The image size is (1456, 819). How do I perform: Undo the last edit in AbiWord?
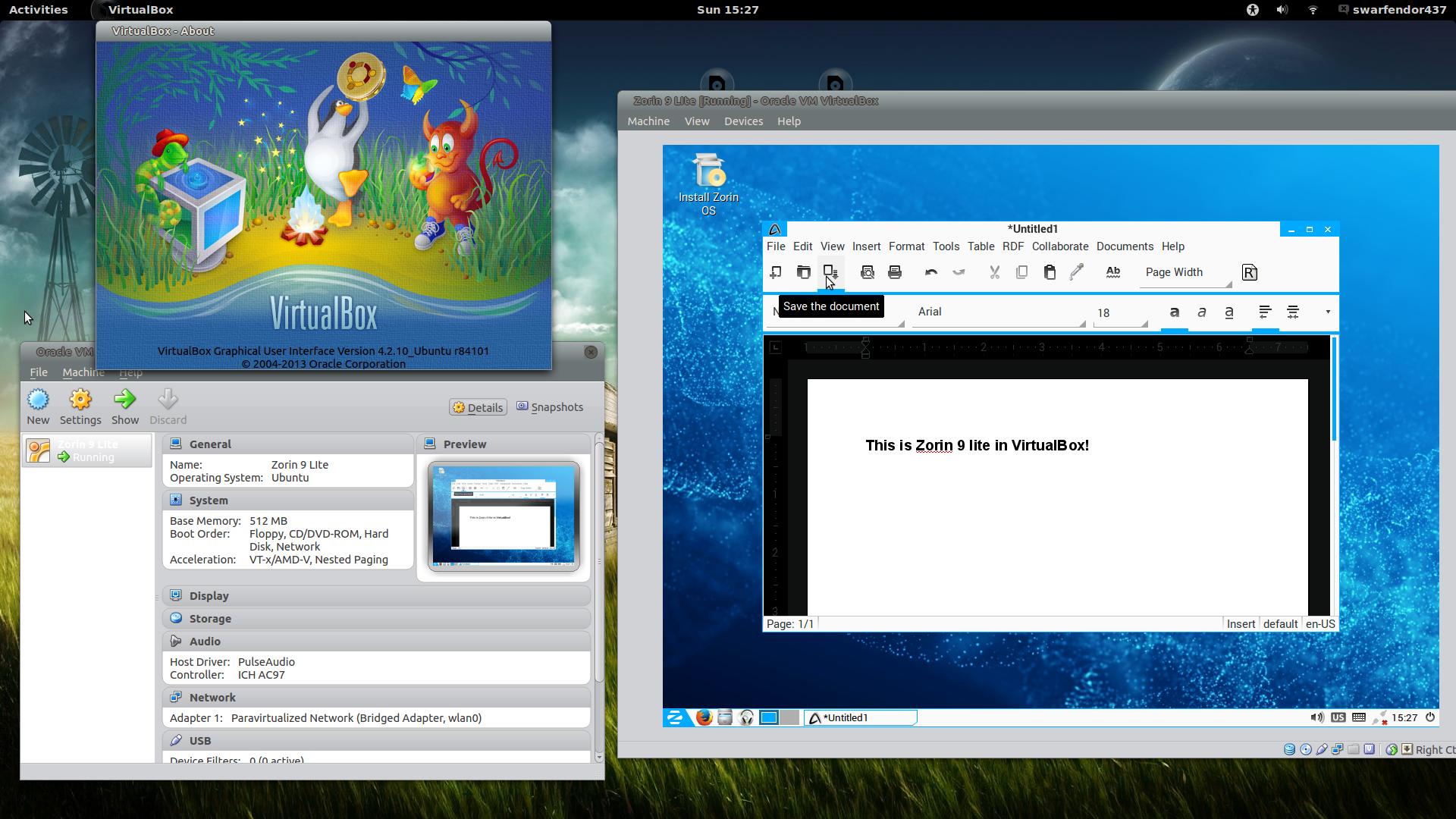coord(931,272)
